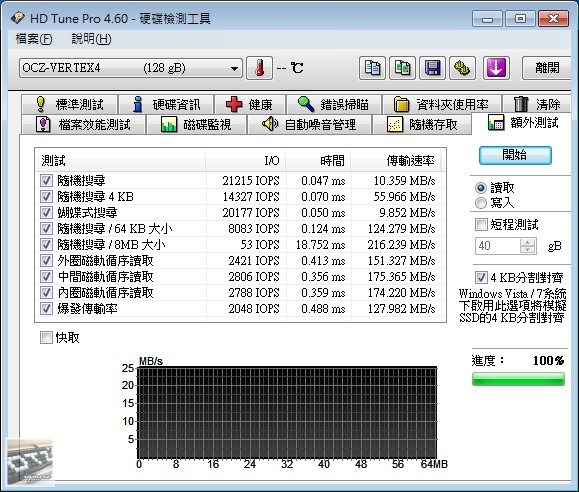The image size is (579, 492).
Task: Click the short stroke gB input field
Action: [497, 246]
